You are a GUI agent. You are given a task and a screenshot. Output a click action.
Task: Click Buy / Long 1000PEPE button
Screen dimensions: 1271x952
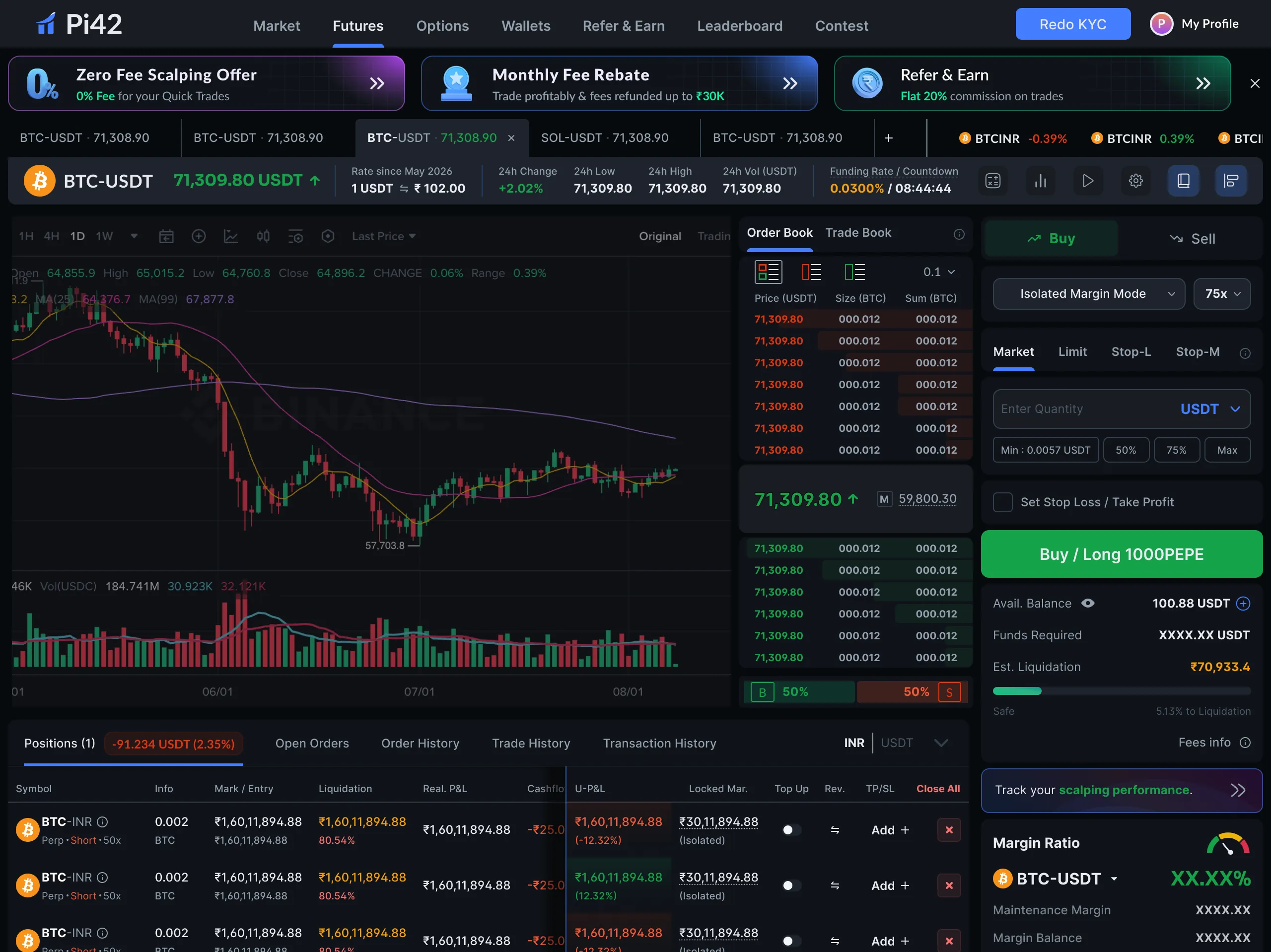click(1121, 554)
